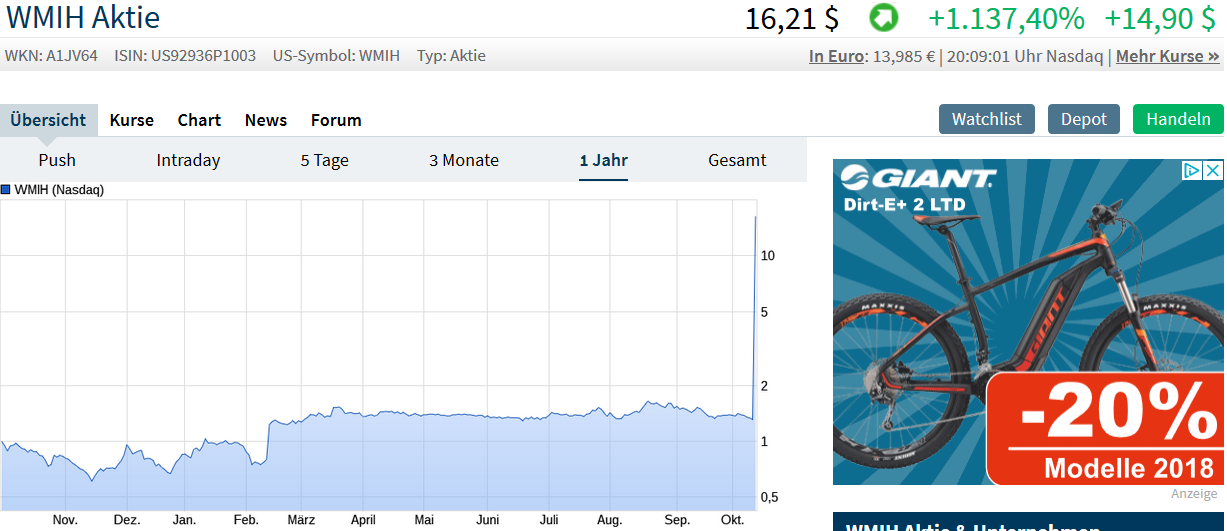Switch to the Übersicht tab
The height and width of the screenshot is (531, 1227).
[x=48, y=120]
